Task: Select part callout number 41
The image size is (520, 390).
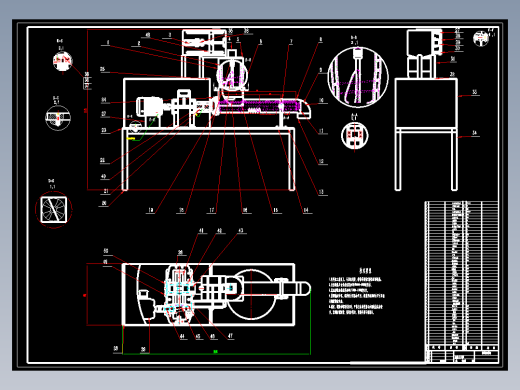Action: pos(201,230)
